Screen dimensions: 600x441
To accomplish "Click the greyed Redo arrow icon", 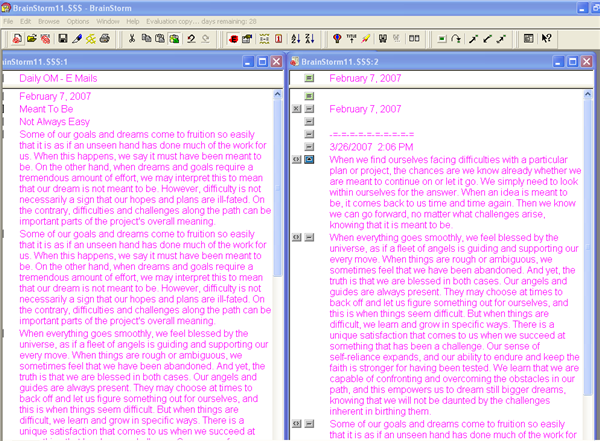I will tap(205, 39).
